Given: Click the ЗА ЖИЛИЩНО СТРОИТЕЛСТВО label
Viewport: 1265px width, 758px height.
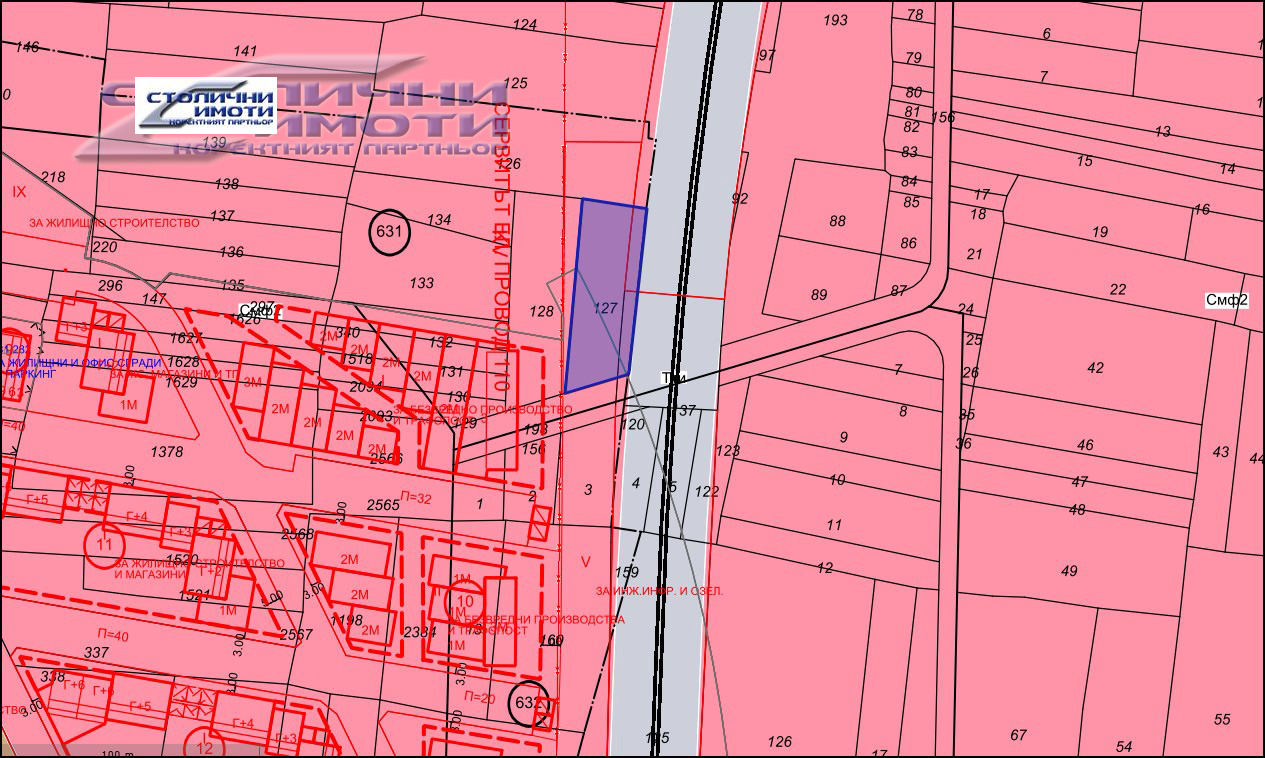Looking at the screenshot, I should 114,223.
